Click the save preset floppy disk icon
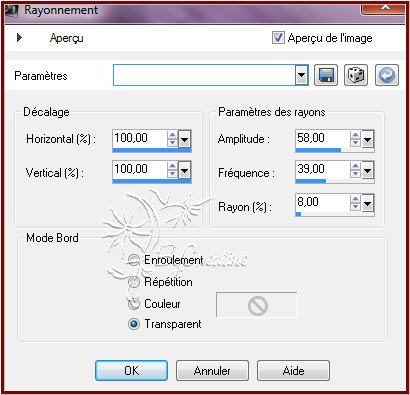Screen dimensions: 410x395 326,75
